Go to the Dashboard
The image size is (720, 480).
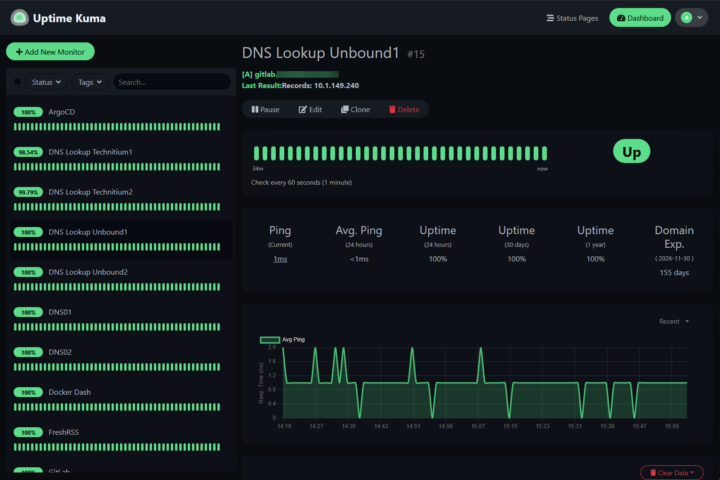tap(640, 18)
